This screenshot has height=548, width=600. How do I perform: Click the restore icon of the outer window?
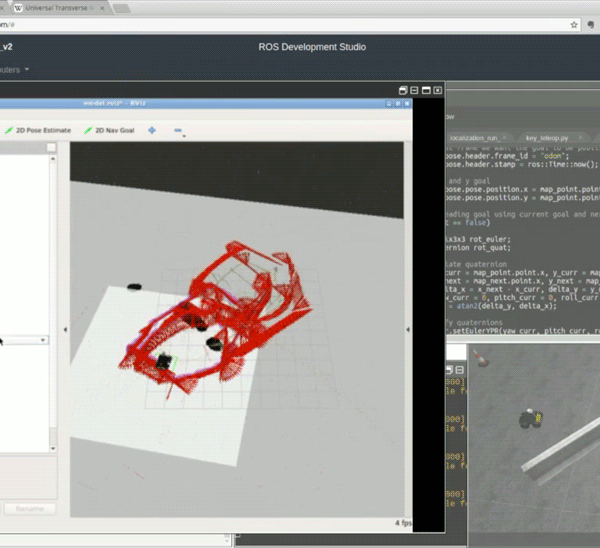pyautogui.click(x=403, y=89)
